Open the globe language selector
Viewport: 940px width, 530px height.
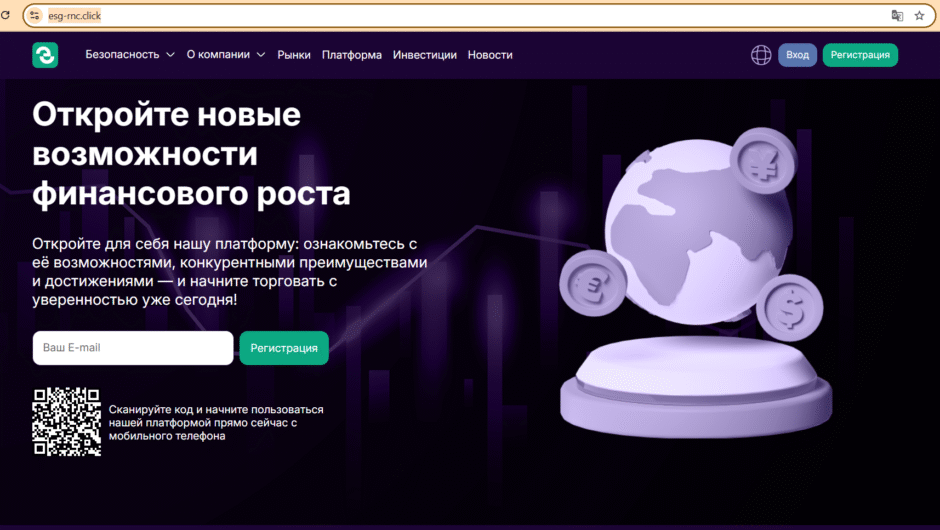point(761,55)
